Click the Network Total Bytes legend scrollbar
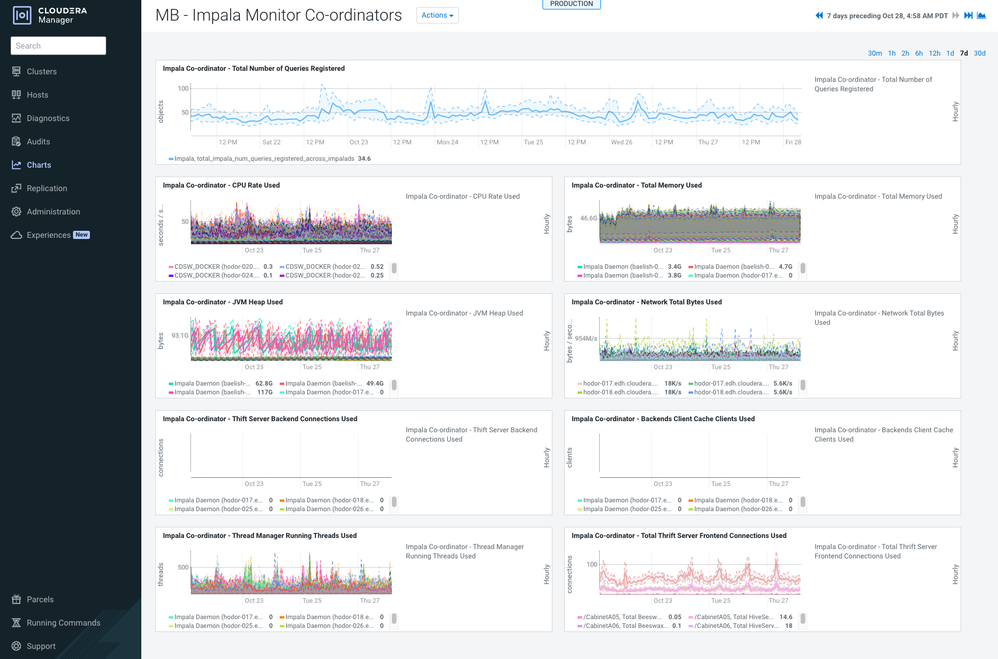The width and height of the screenshot is (998, 659). 803,385
